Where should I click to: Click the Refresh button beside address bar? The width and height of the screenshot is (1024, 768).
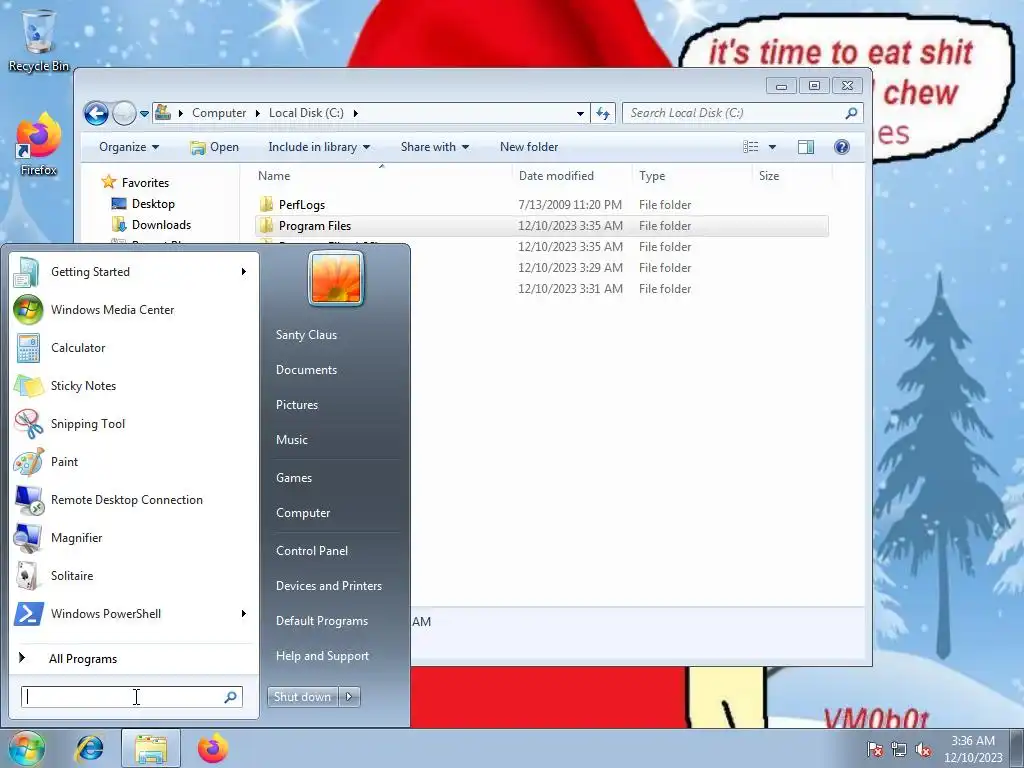click(x=603, y=113)
